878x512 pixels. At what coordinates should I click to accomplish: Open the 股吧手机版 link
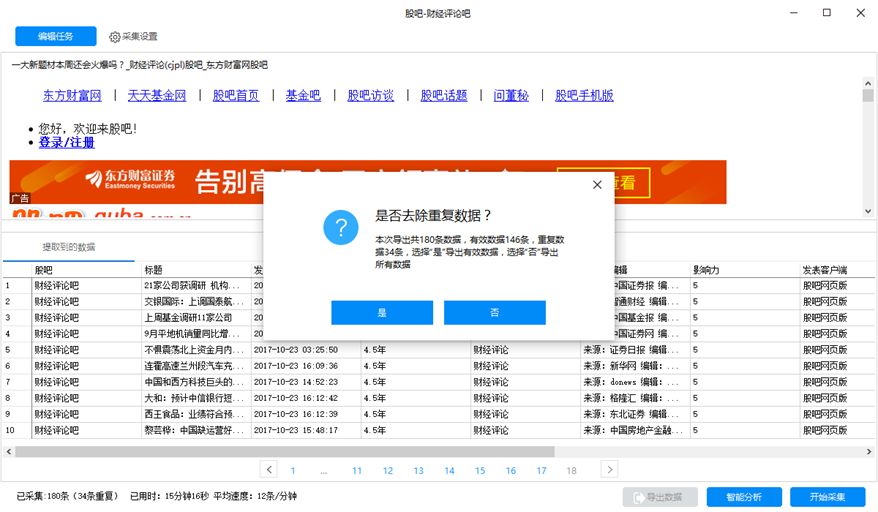click(x=584, y=96)
